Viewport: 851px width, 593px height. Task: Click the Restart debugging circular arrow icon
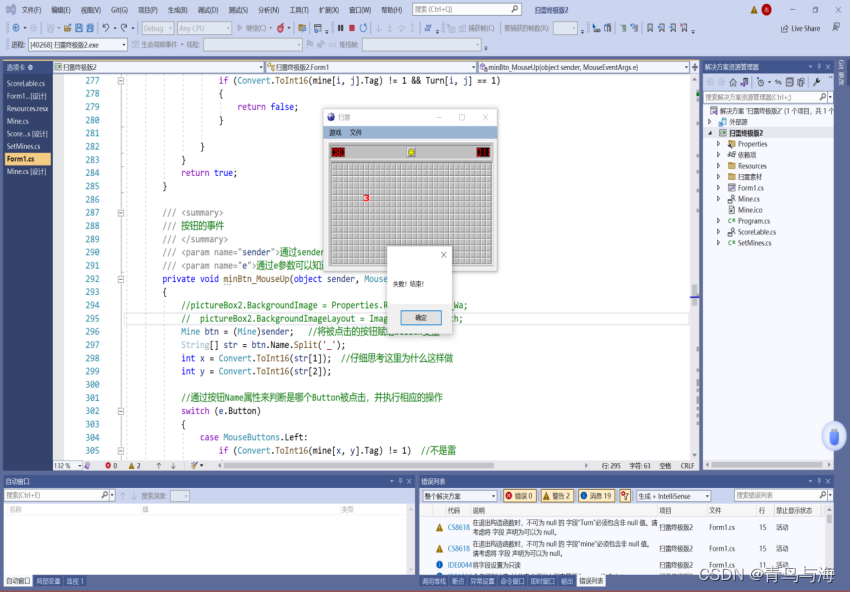pos(363,28)
